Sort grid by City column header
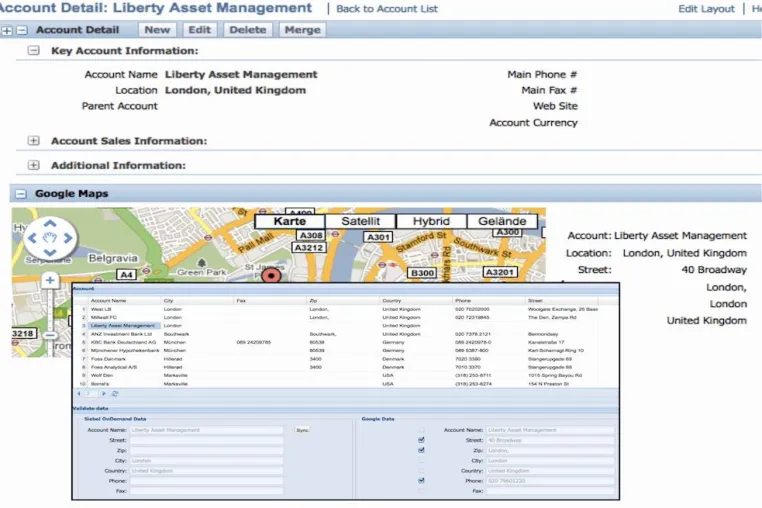The image size is (762, 508). pyautogui.click(x=197, y=300)
